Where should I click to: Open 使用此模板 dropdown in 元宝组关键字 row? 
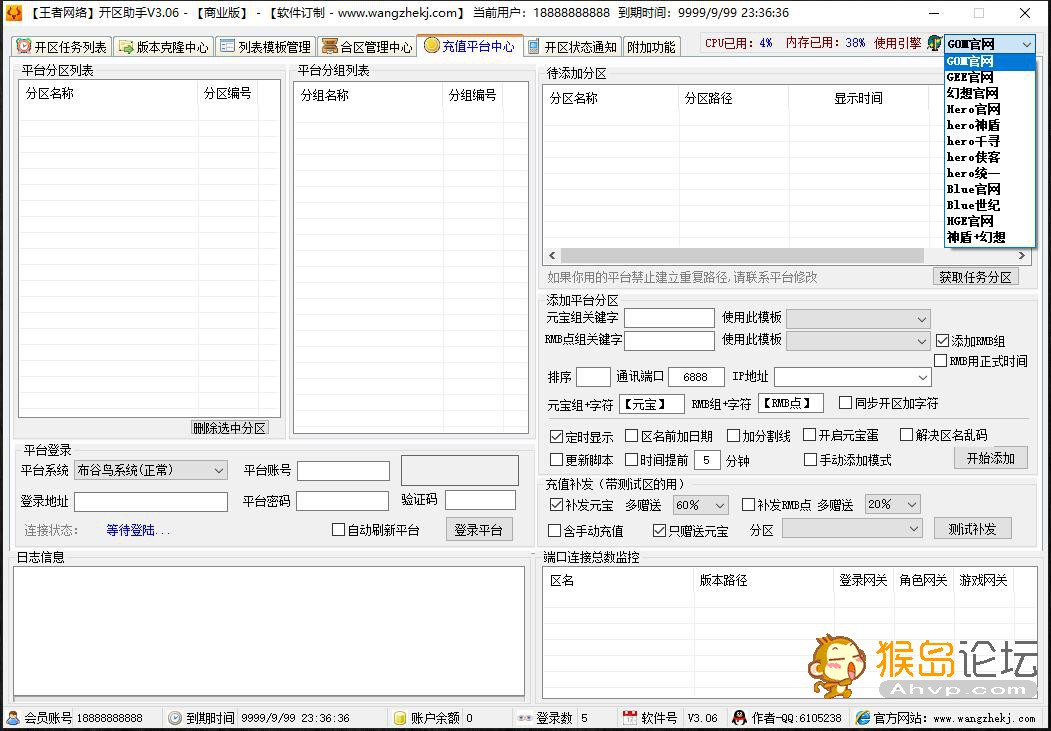click(x=858, y=319)
